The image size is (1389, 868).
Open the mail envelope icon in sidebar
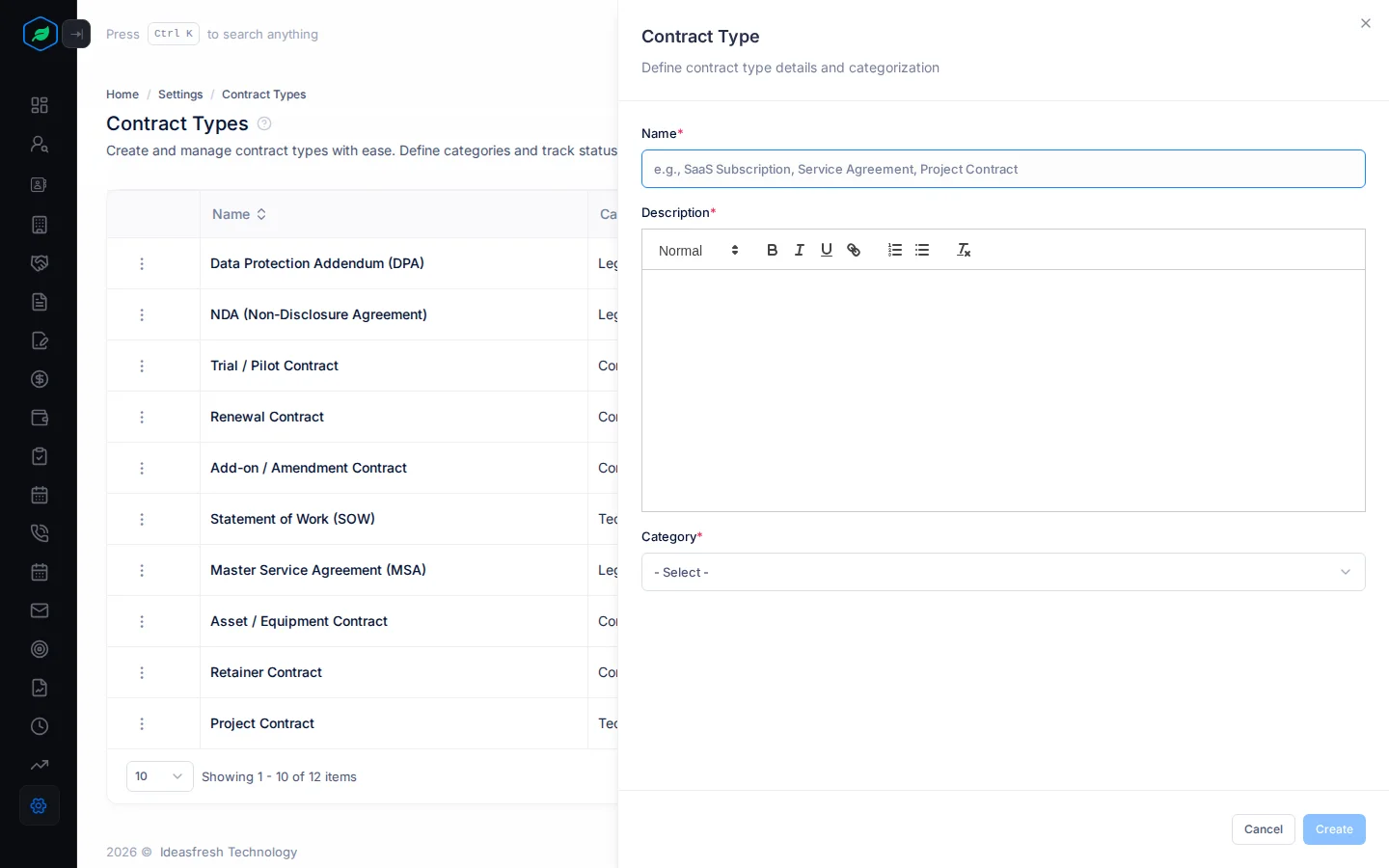coord(40,610)
